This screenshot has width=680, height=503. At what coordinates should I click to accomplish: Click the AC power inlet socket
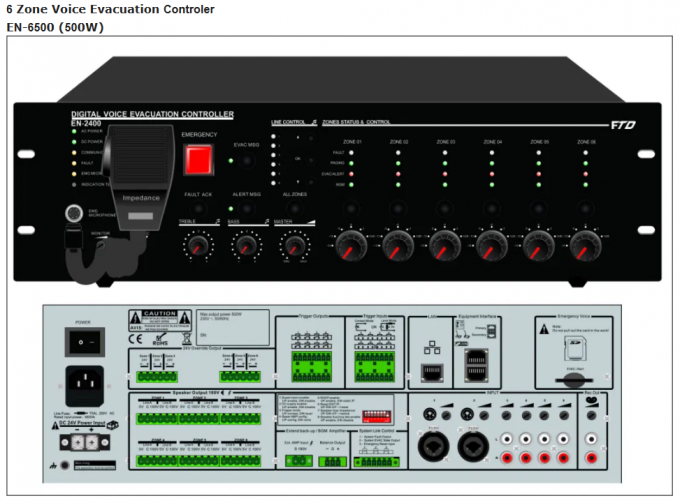[x=86, y=381]
